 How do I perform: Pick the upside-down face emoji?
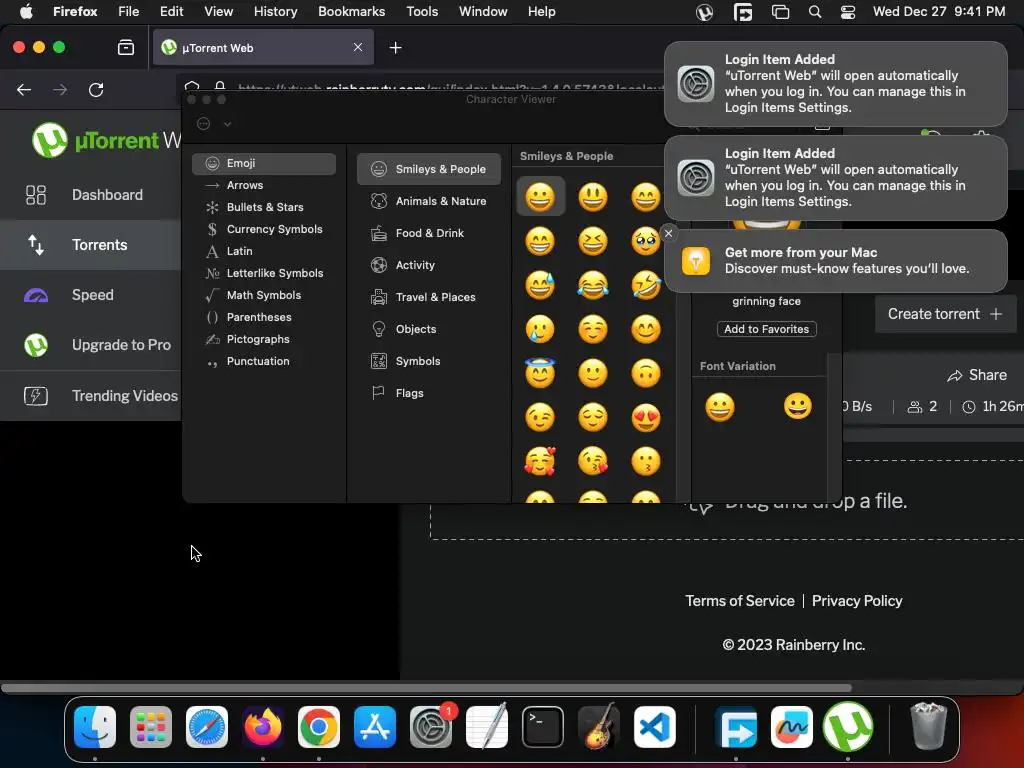tap(646, 373)
